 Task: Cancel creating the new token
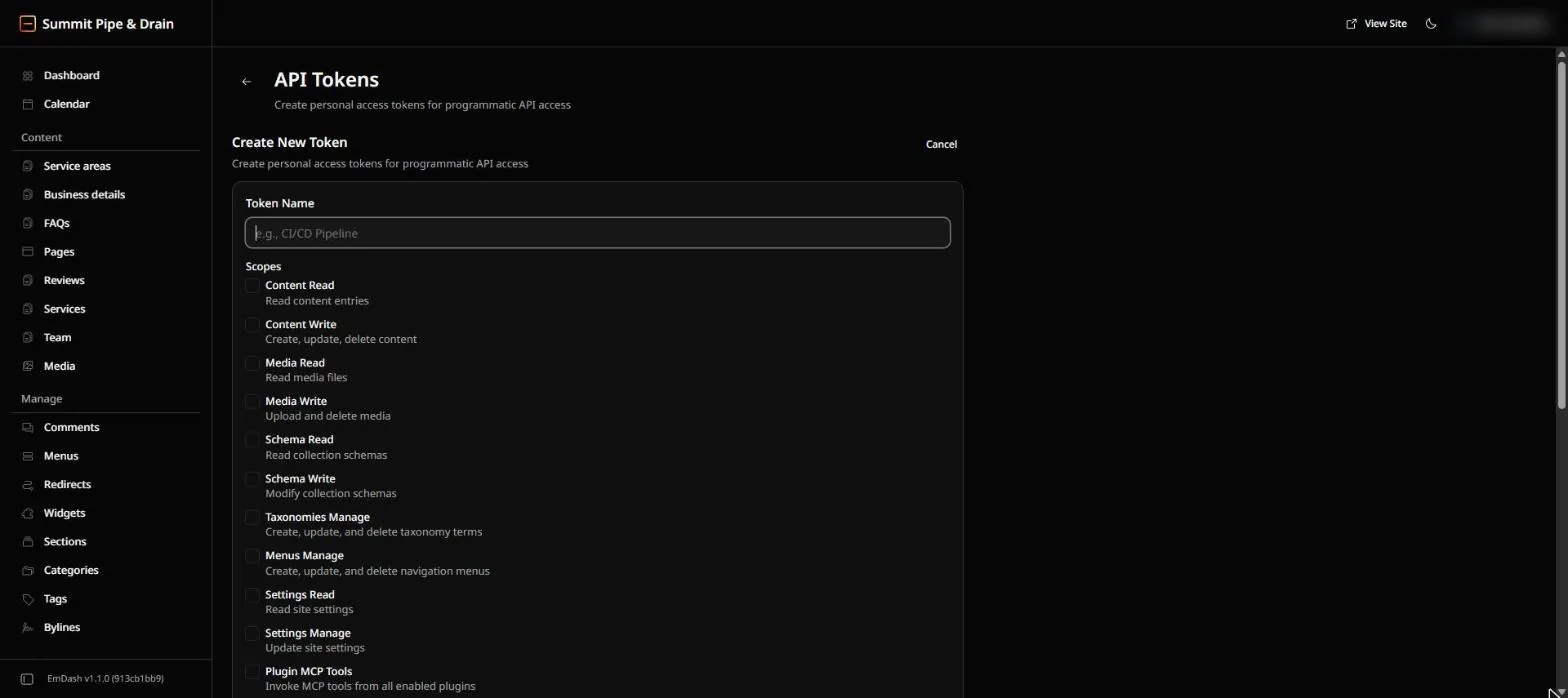(941, 145)
